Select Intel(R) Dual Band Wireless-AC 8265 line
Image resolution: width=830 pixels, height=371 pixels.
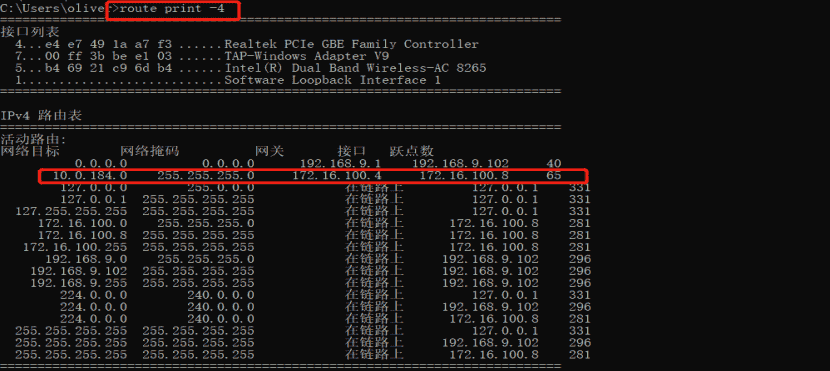(x=250, y=68)
